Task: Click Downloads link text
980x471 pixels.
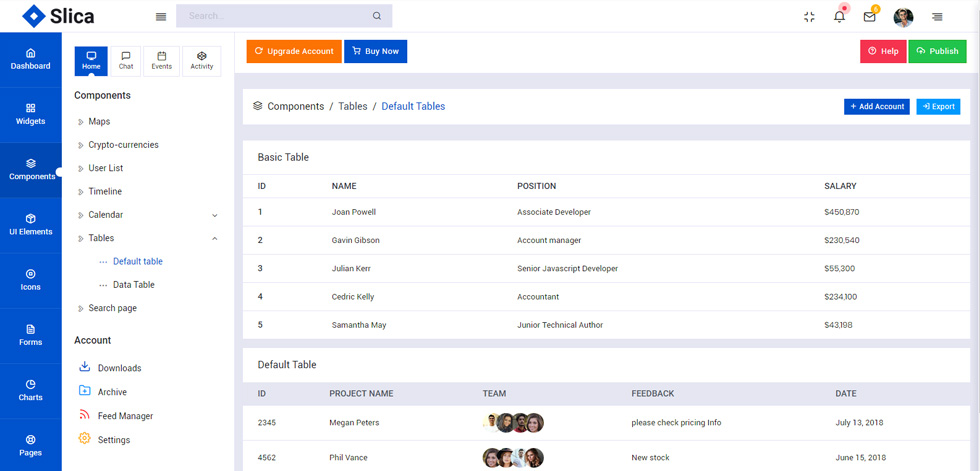Action: click(119, 368)
